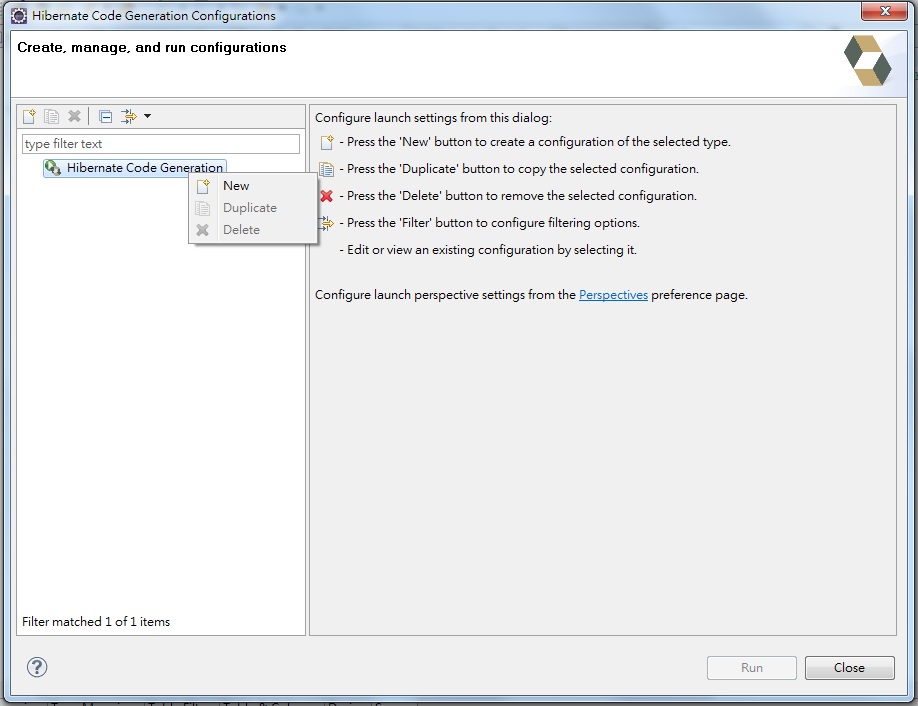
Task: Click 'Create, manage, and run configurations' heading
Action: pyautogui.click(x=152, y=47)
